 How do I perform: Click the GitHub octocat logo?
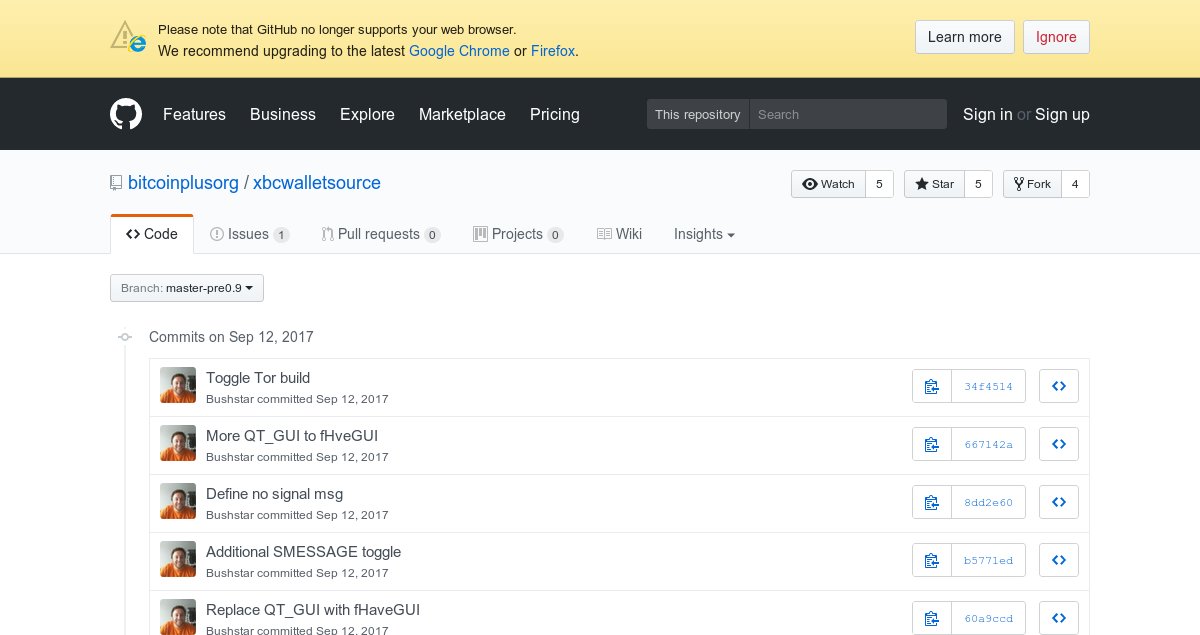click(126, 114)
